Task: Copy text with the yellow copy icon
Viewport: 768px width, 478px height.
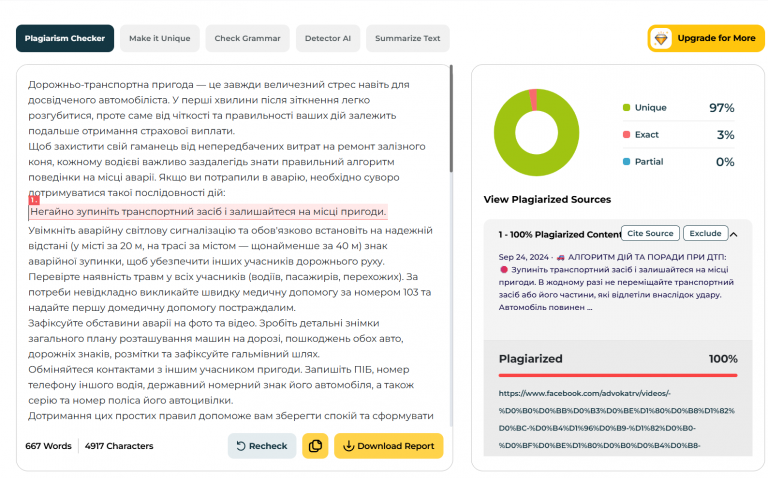Action: (315, 446)
